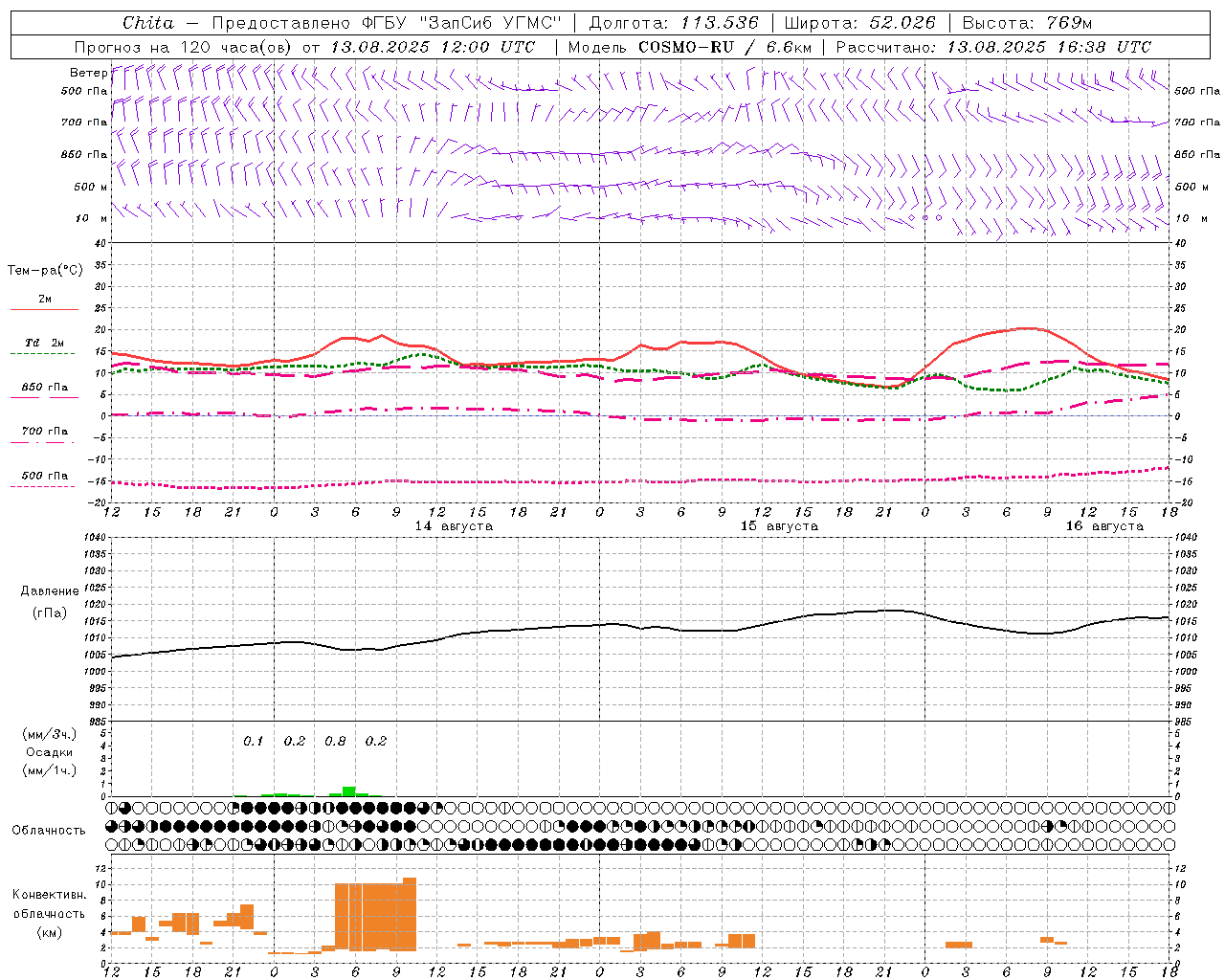Viewport: 1225px width, 980px height.
Task: Click the Осадки label
Action: [50, 753]
